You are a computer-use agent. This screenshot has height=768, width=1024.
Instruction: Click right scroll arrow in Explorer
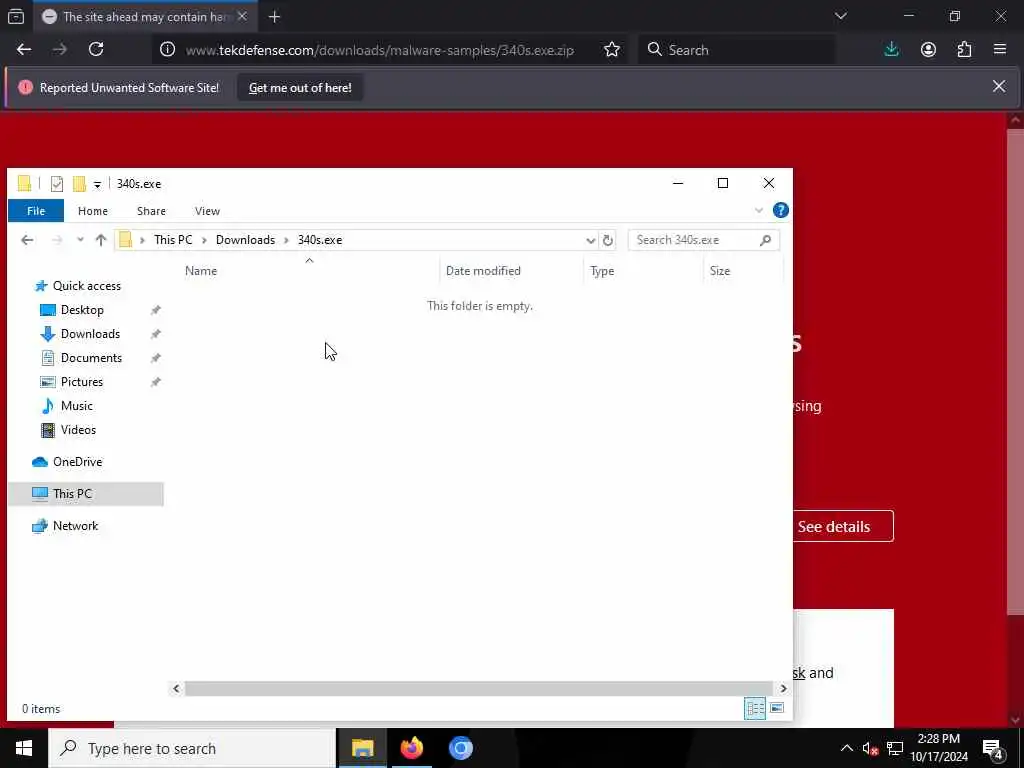[783, 689]
